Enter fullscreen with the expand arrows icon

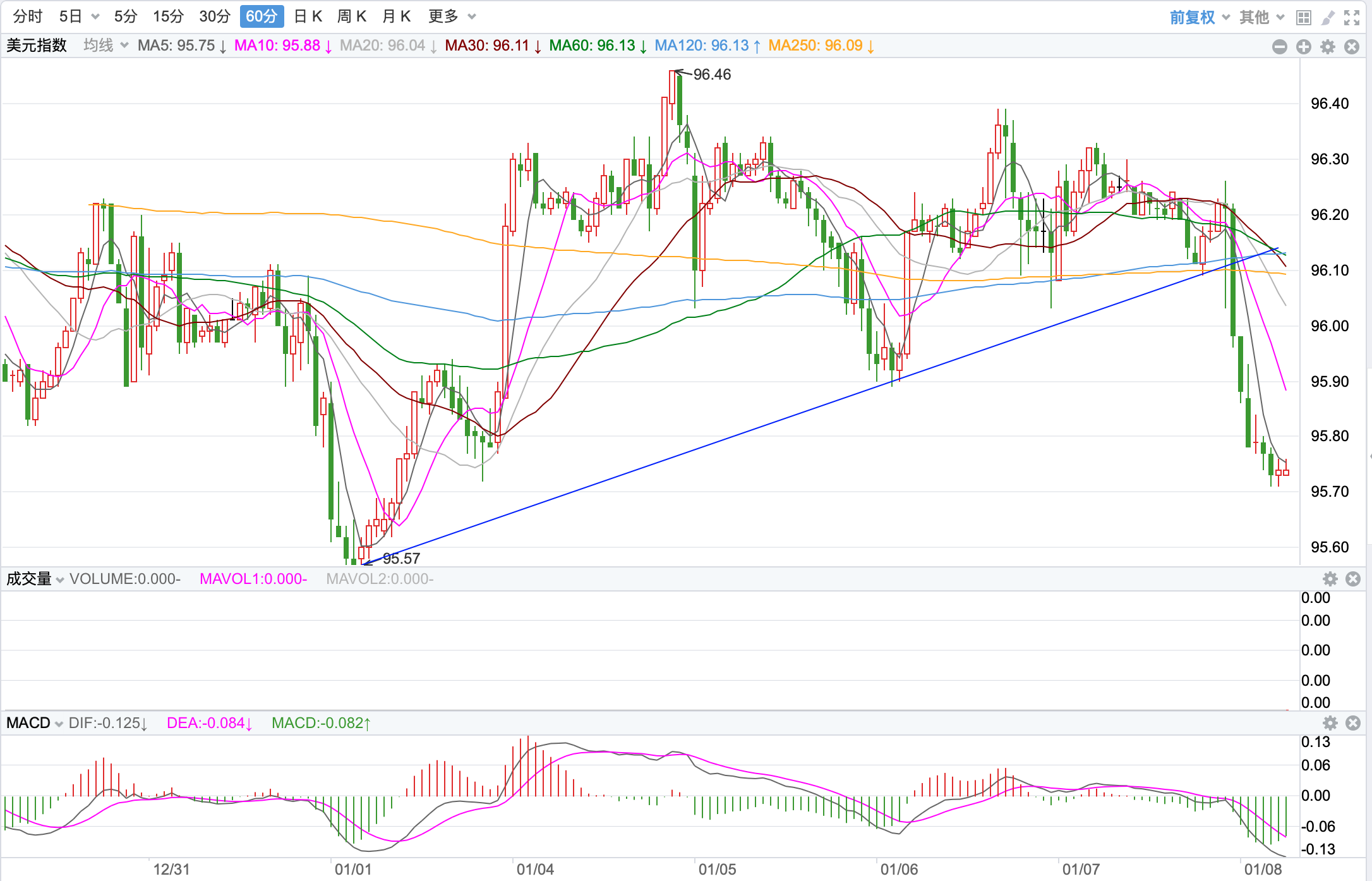click(1352, 18)
